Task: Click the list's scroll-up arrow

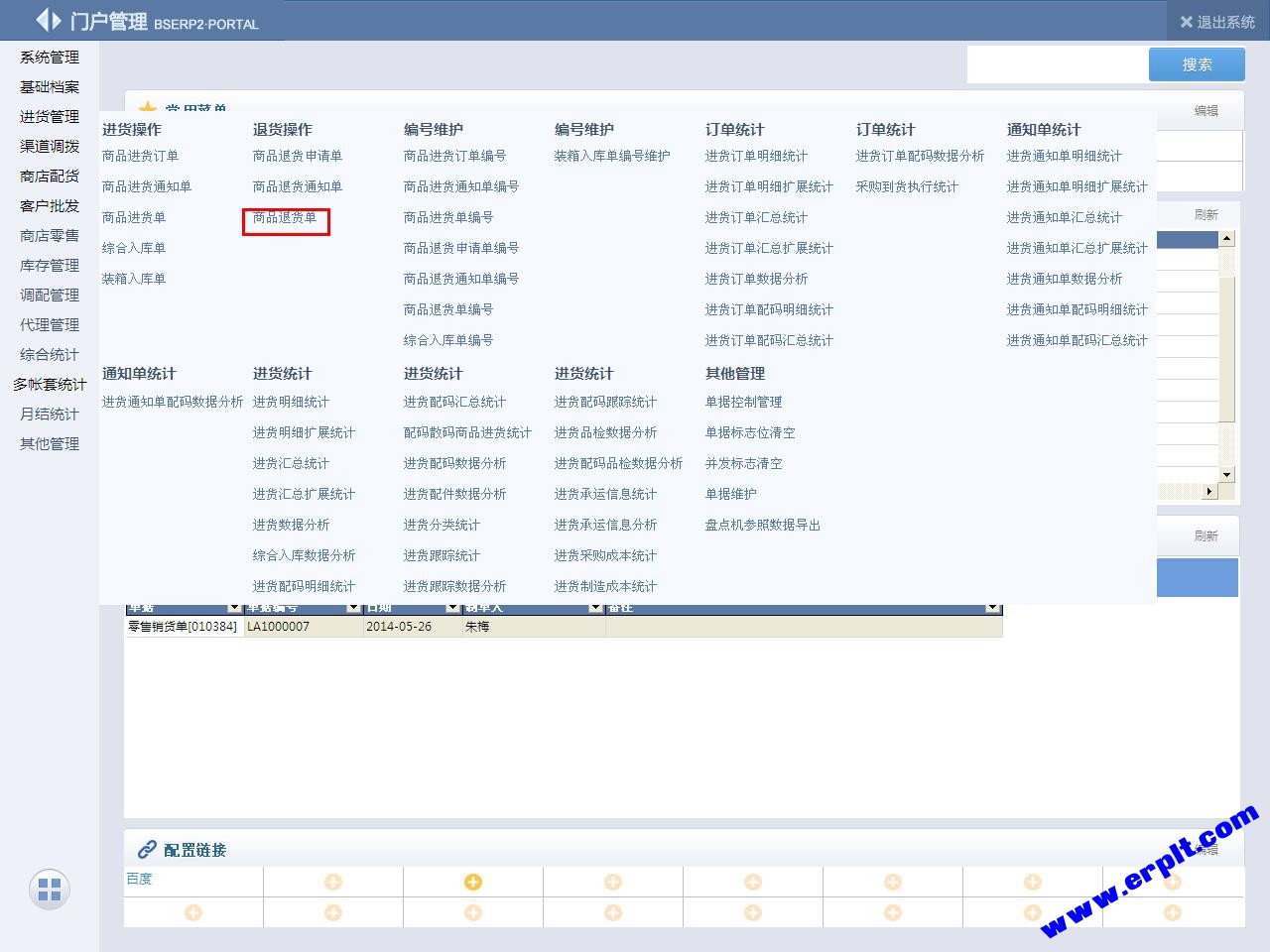Action: (x=1227, y=238)
